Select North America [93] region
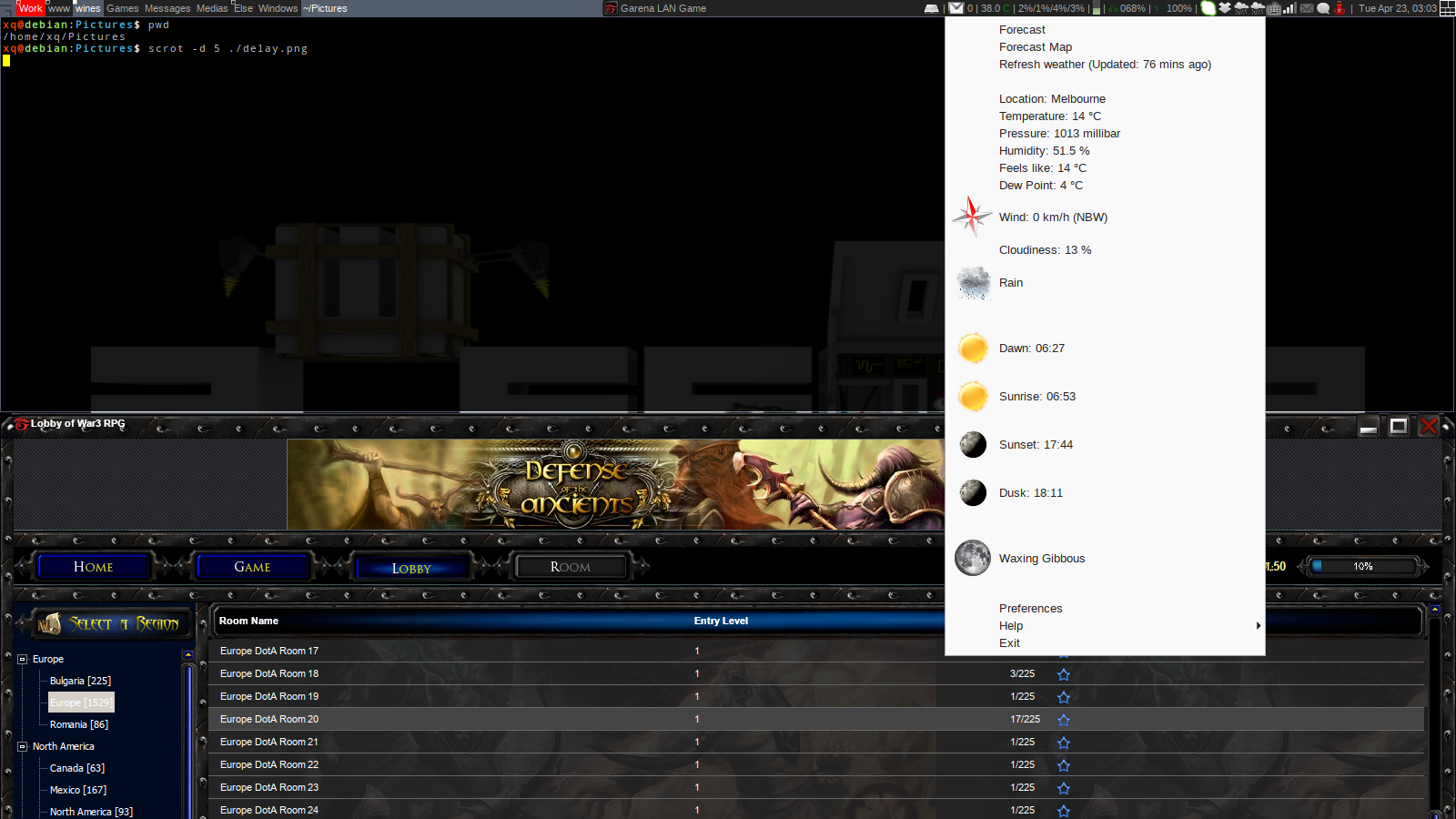 (x=91, y=812)
